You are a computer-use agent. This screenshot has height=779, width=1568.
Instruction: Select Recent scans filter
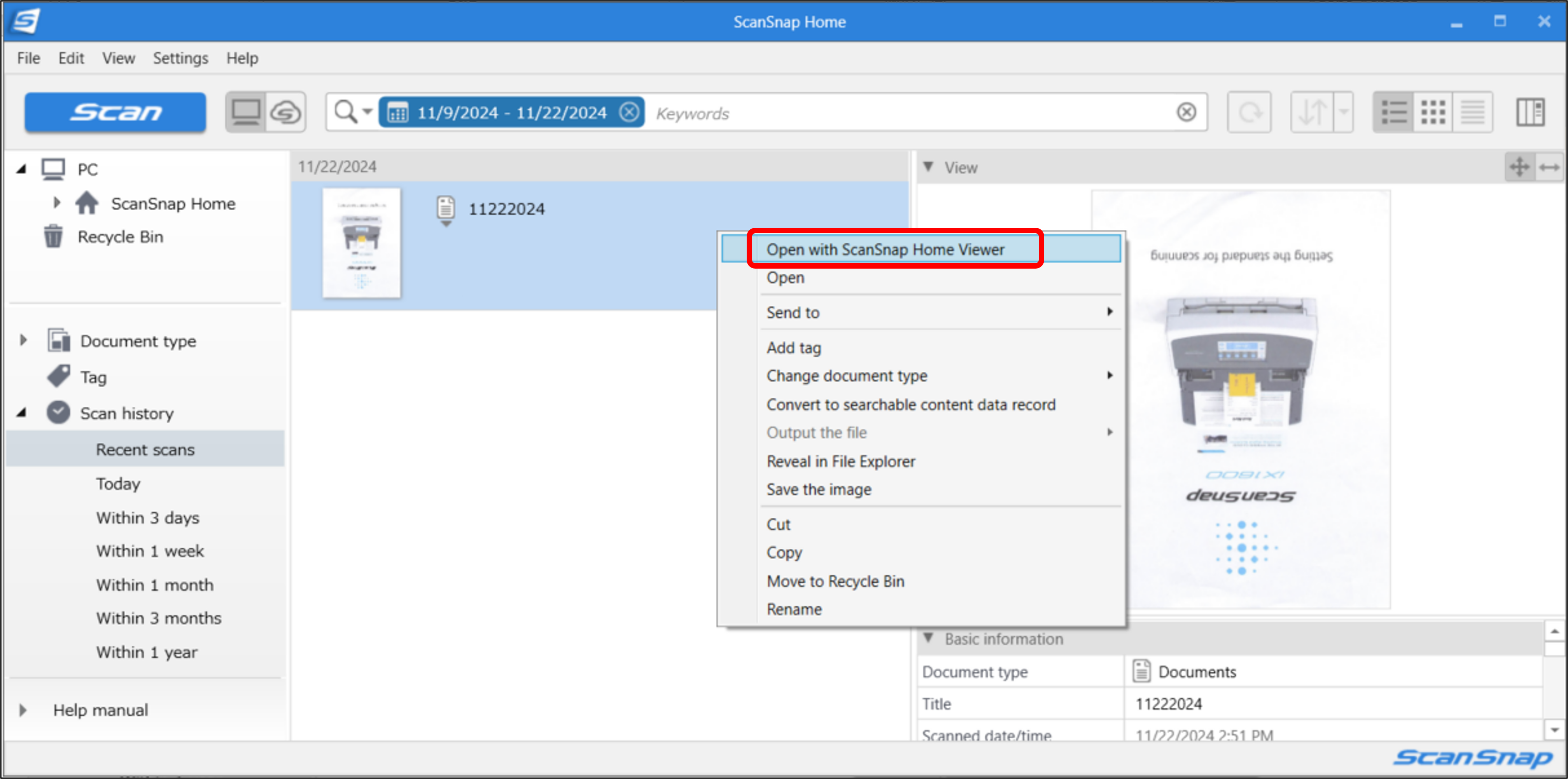(145, 449)
